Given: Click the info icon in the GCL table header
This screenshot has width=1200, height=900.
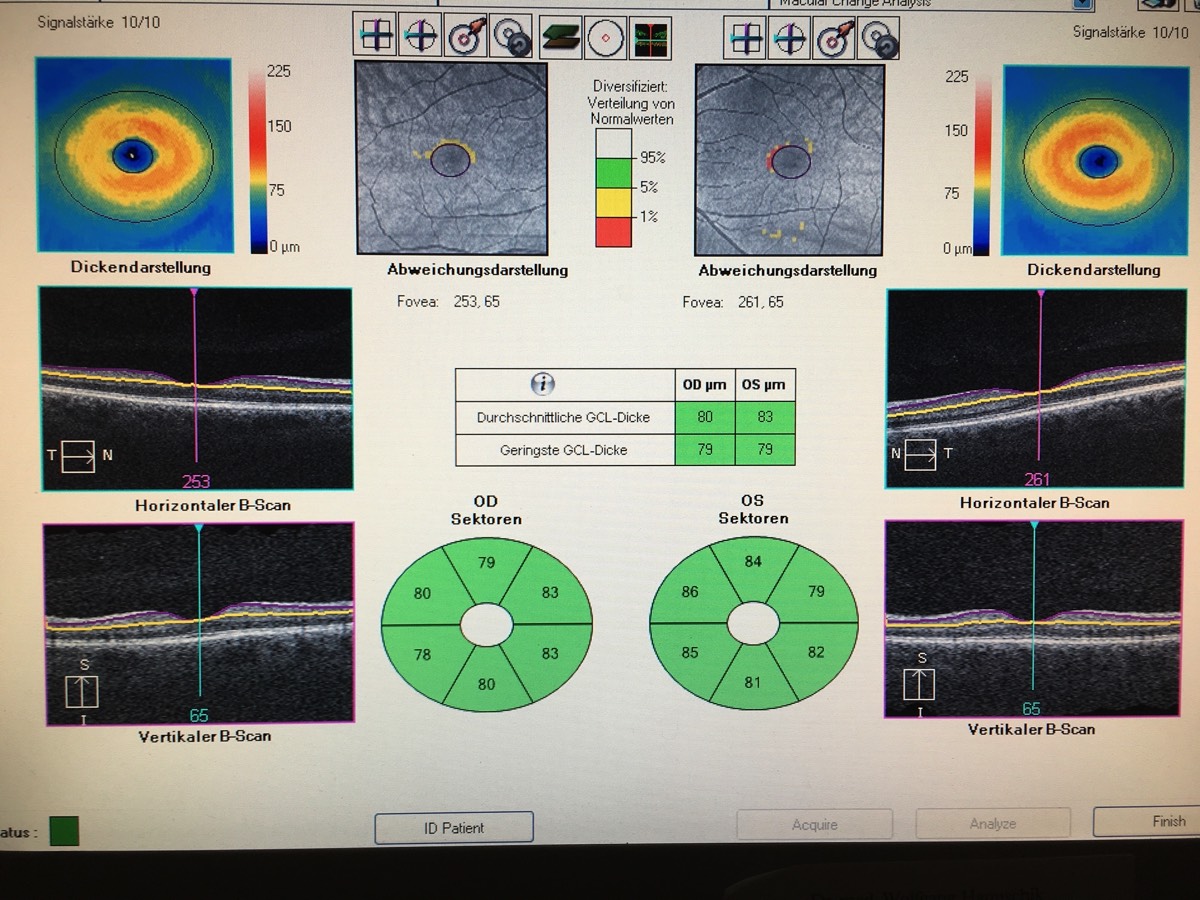Looking at the screenshot, I should 545,384.
